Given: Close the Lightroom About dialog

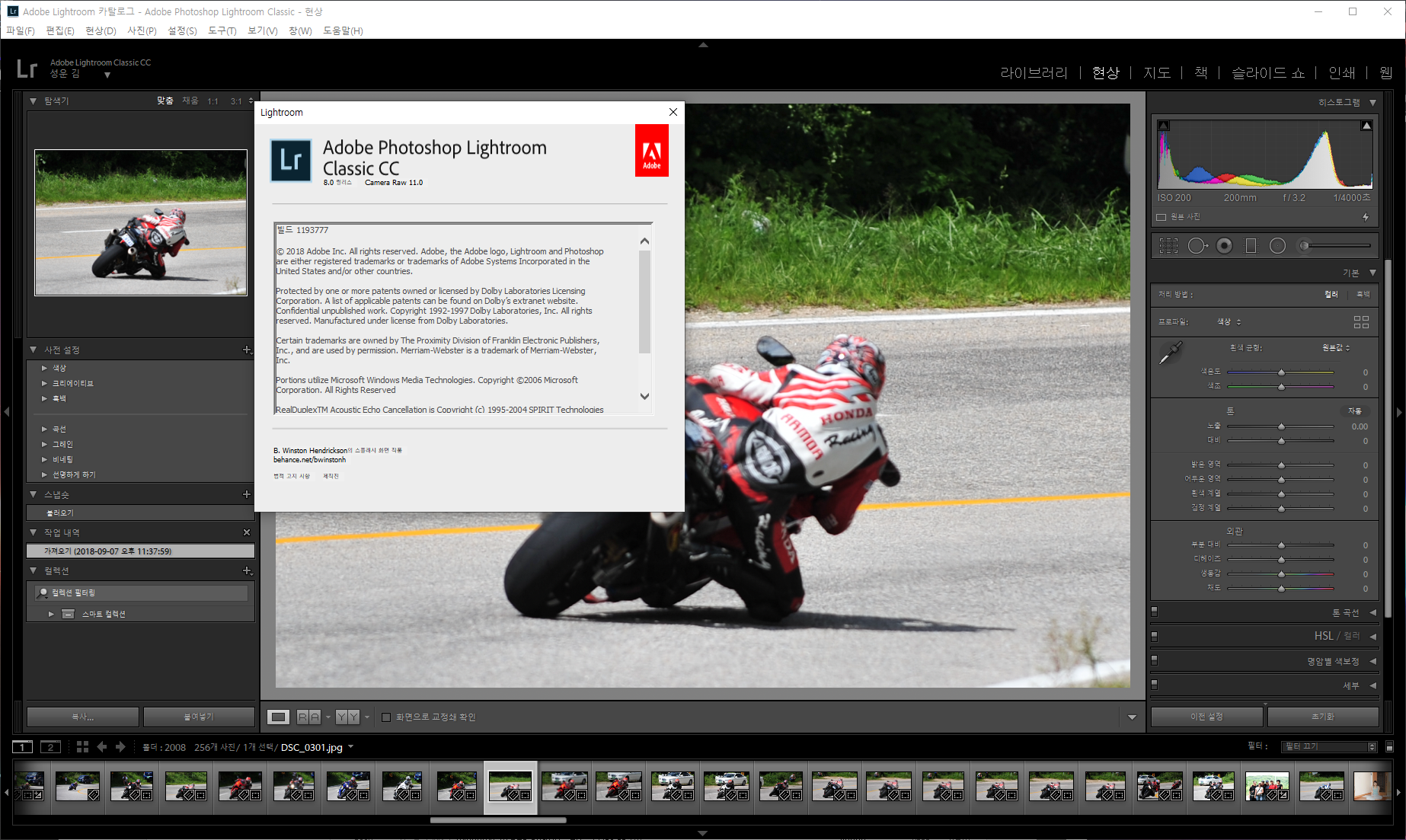Looking at the screenshot, I should (673, 112).
